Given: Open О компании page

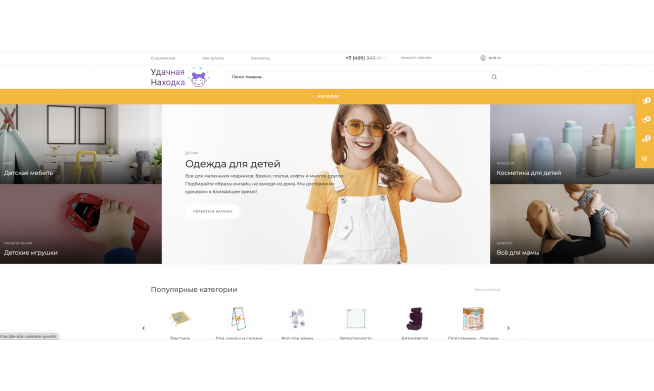Looking at the screenshot, I should click(163, 58).
